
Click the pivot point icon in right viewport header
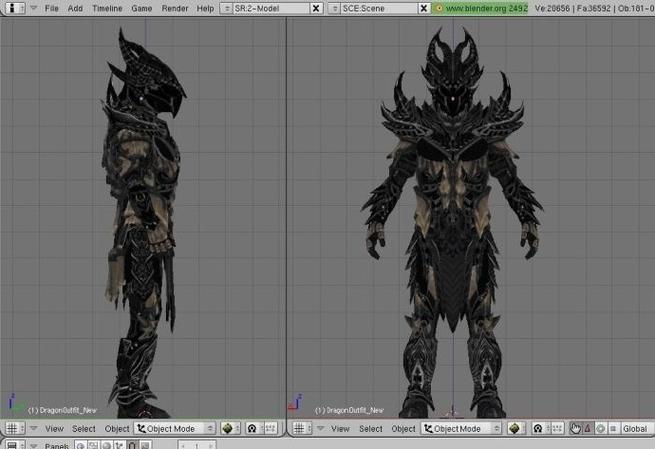click(x=538, y=429)
